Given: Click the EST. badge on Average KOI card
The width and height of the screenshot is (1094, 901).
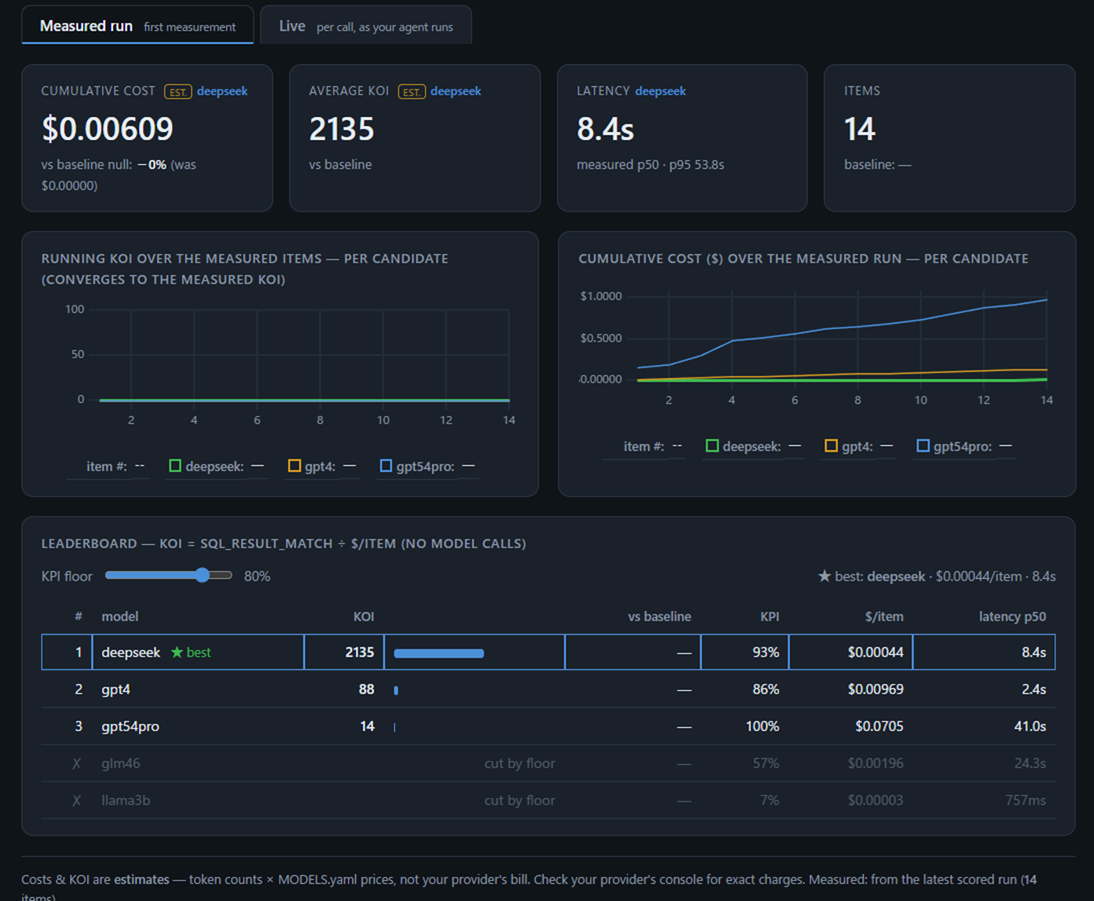Looking at the screenshot, I should [x=412, y=91].
